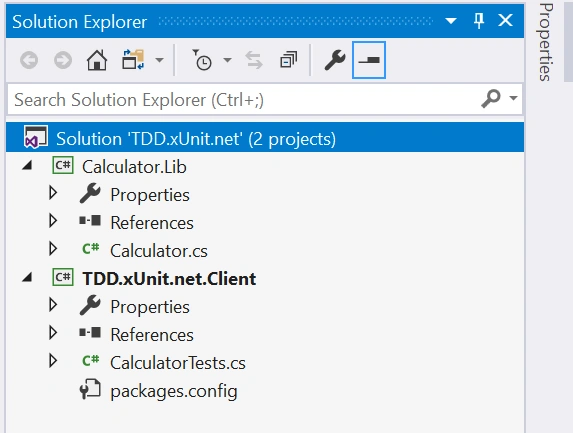Viewport: 573px width, 433px height.
Task: Click References icon under TDD.xUnit.net.Client
Action: [90, 332]
